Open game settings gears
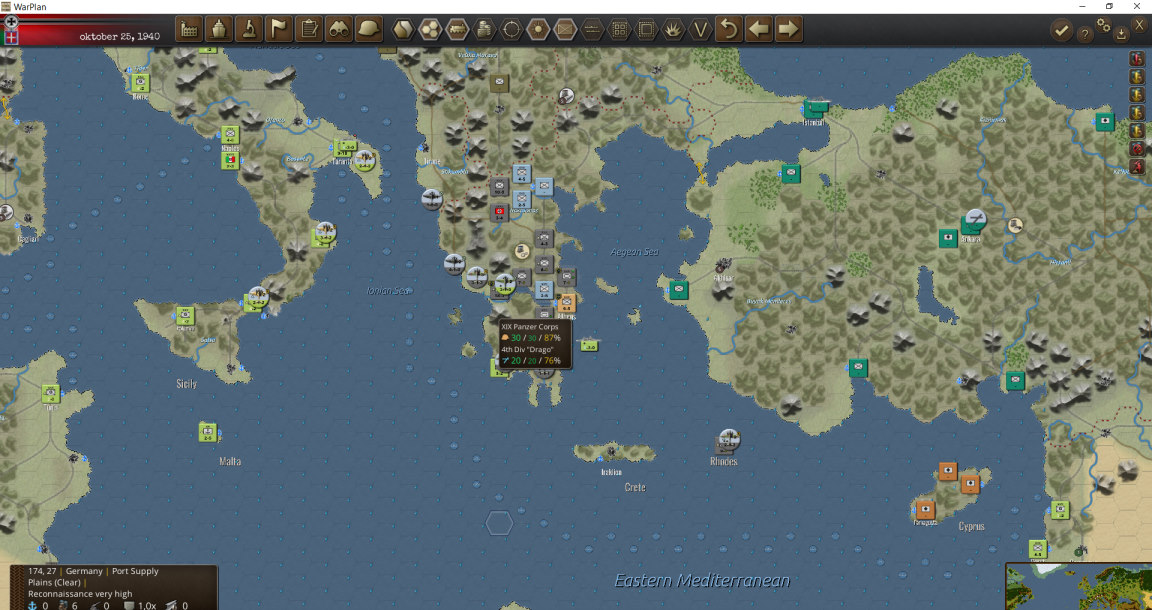The image size is (1152, 610). (1103, 25)
